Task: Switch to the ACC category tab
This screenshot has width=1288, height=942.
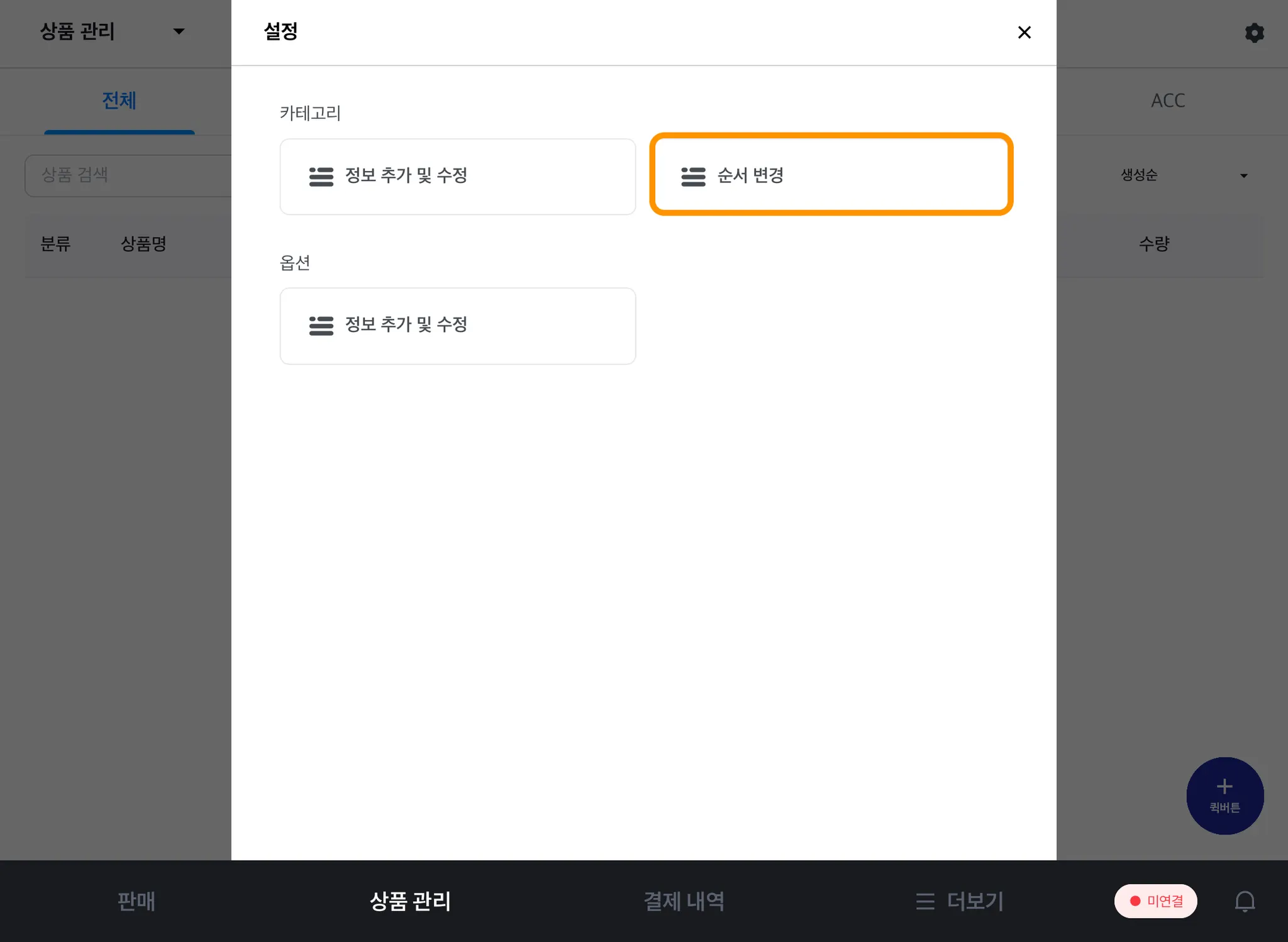Action: (x=1167, y=101)
